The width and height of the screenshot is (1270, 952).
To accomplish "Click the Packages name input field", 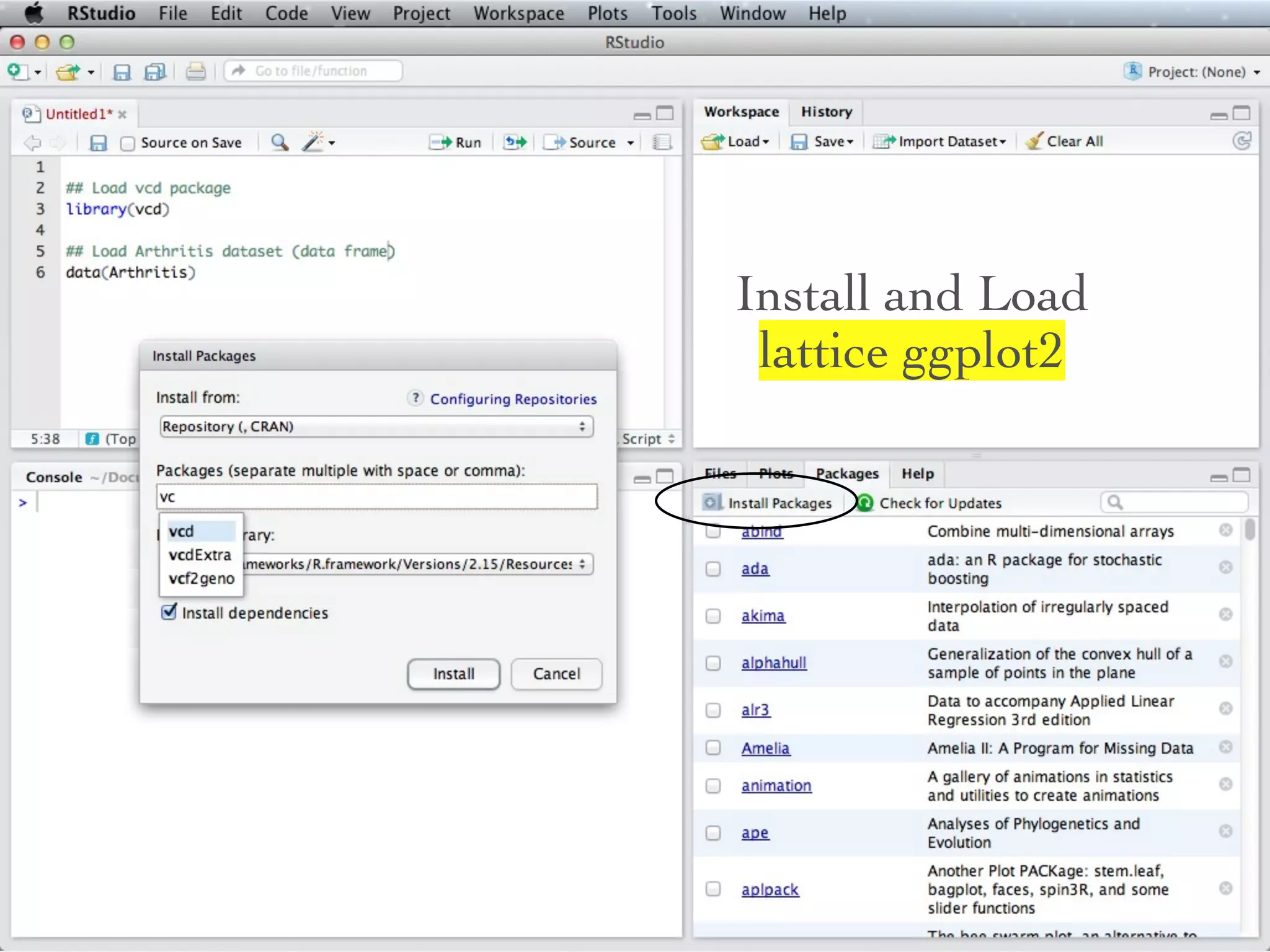I will tap(376, 496).
